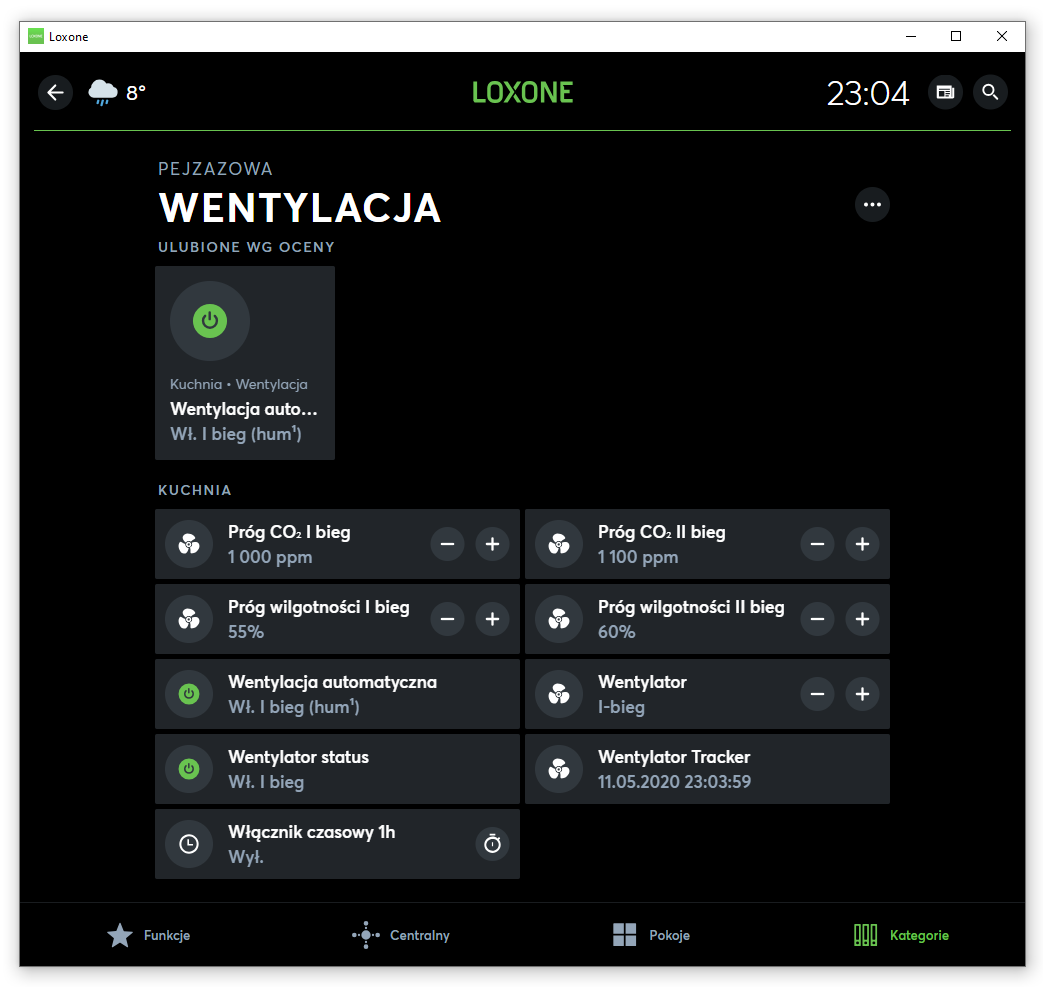Toggle the green power button in favorite card
The image size is (1048, 989).
click(210, 321)
